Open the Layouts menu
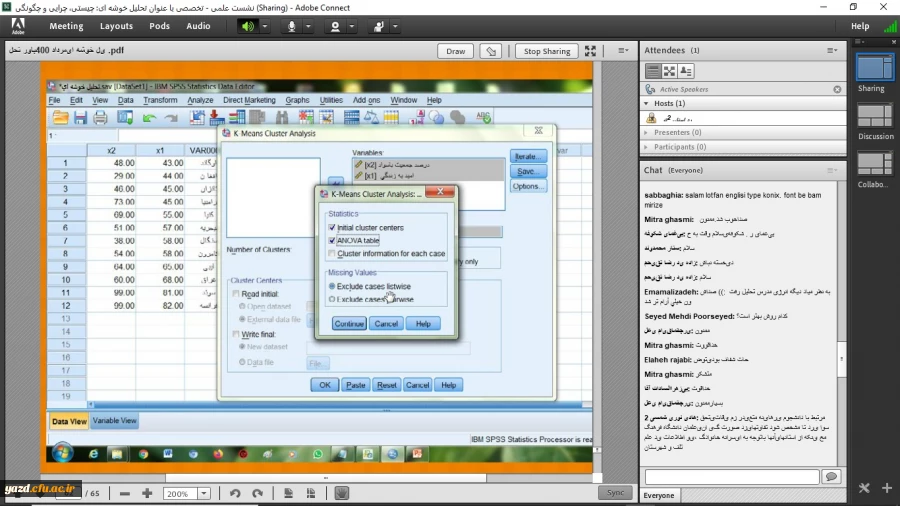Image resolution: width=900 pixels, height=506 pixels. click(116, 26)
